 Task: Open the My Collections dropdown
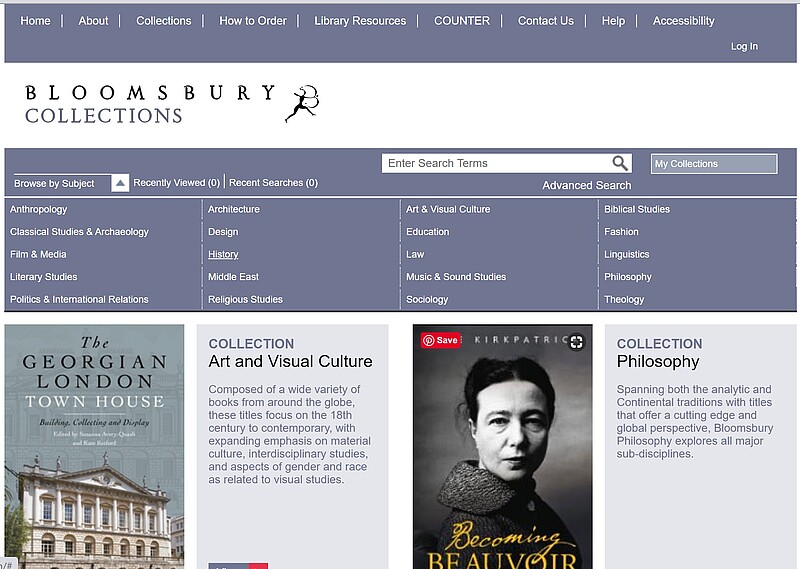point(714,164)
